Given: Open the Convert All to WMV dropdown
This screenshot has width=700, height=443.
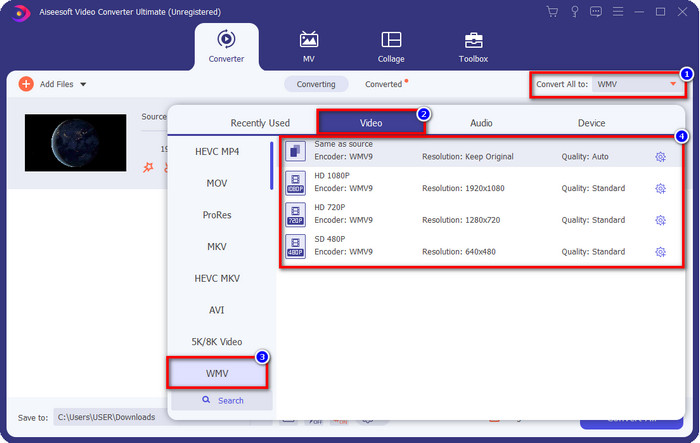Looking at the screenshot, I should pos(638,84).
